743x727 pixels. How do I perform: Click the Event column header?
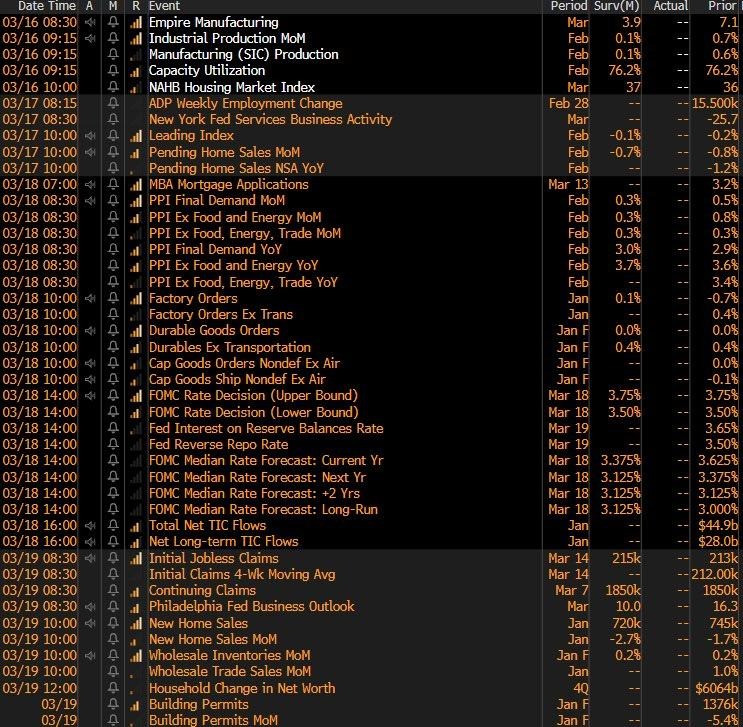point(166,6)
